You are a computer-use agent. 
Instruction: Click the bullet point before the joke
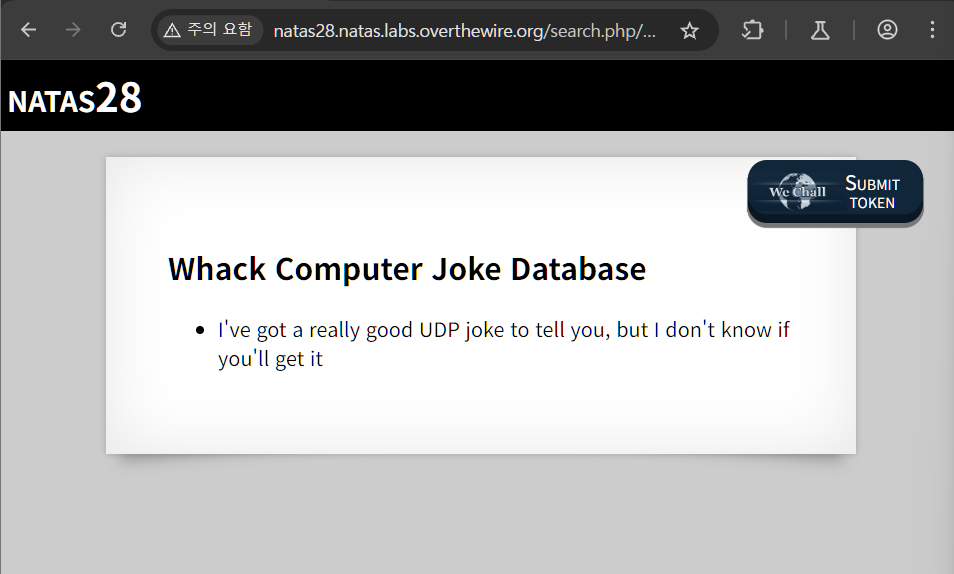click(x=201, y=330)
